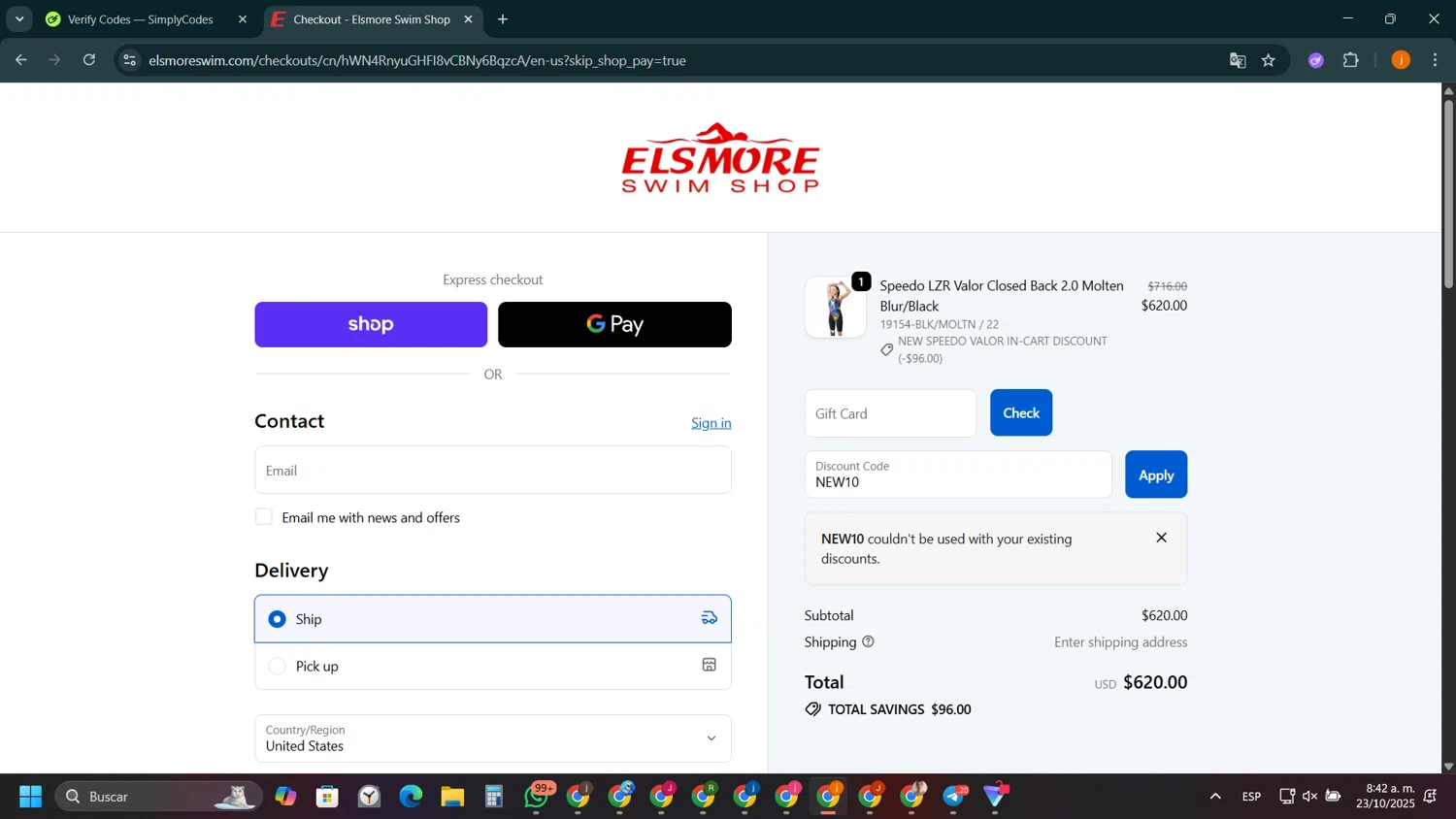This screenshot has width=1456, height=819.
Task: Go forward in browser history
Action: point(55,60)
